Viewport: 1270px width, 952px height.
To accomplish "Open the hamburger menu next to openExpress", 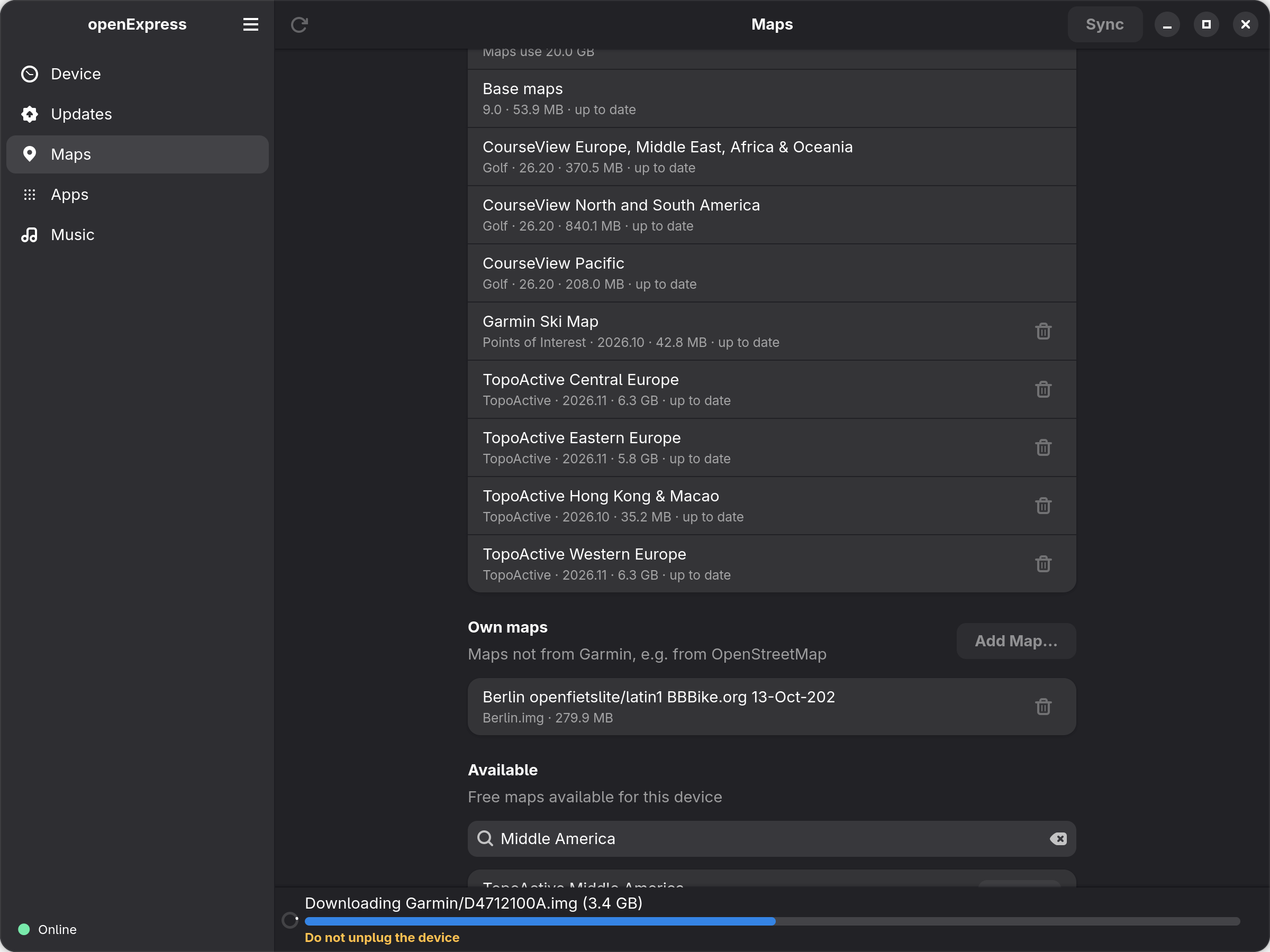I will coord(250,24).
